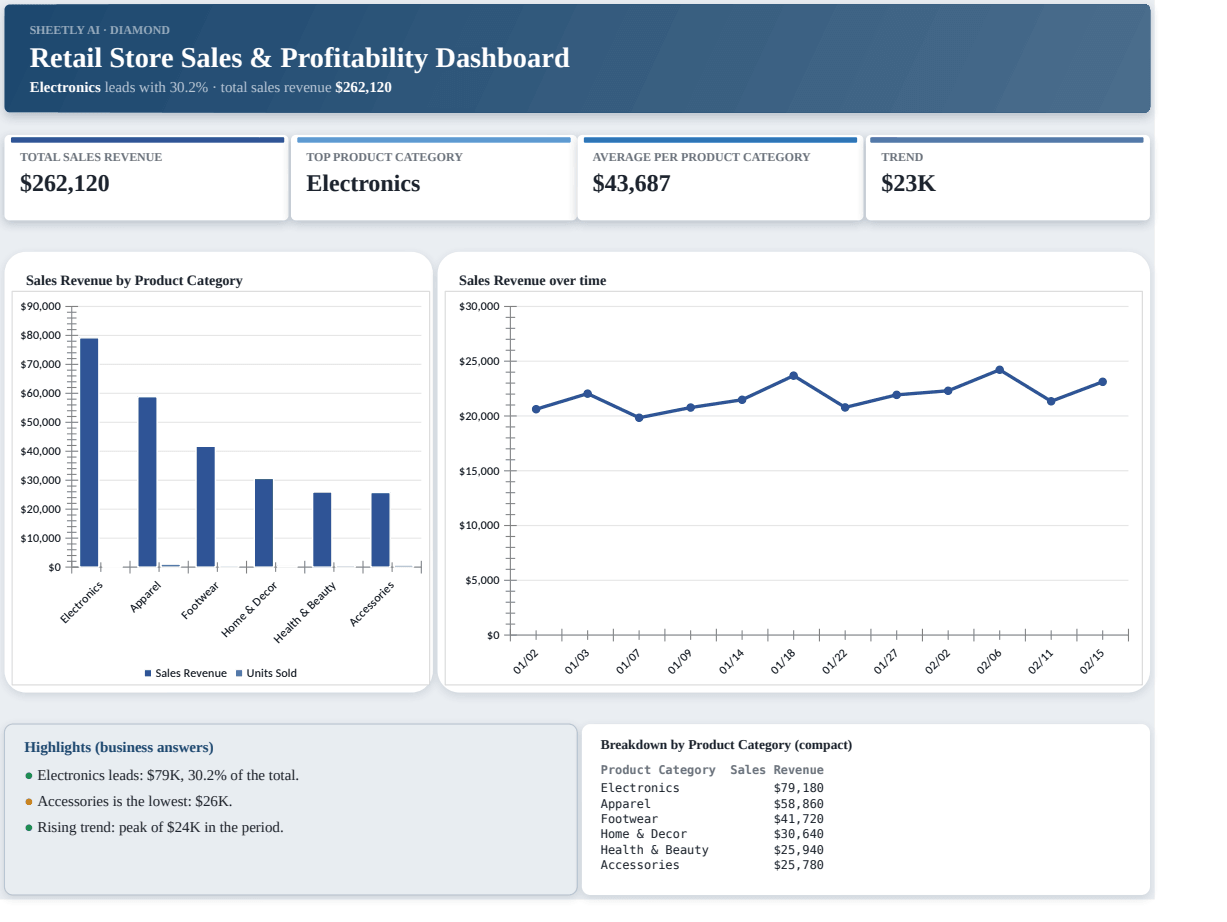Click 'TOTAL SALES REVENUE' card label
This screenshot has width=1227, height=922.
point(91,157)
